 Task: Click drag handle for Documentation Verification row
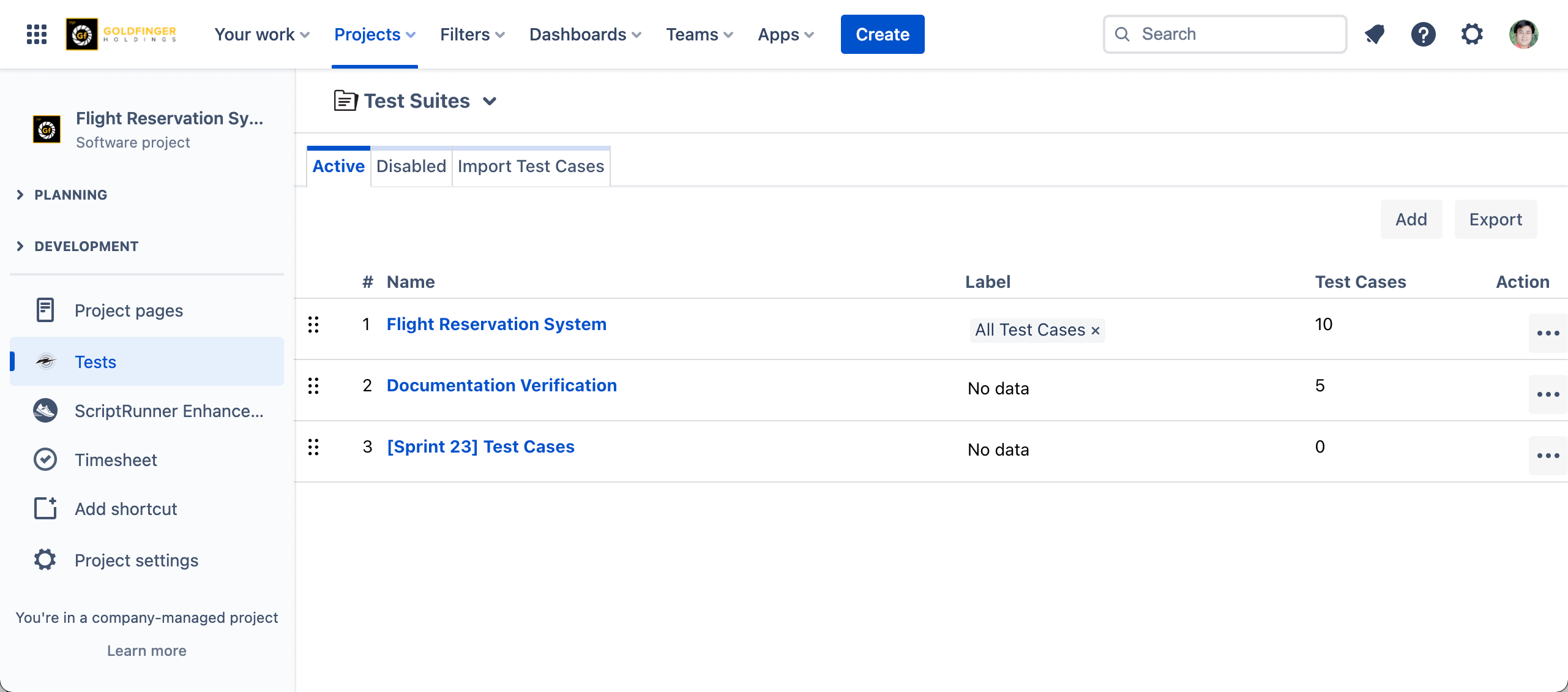coord(313,386)
